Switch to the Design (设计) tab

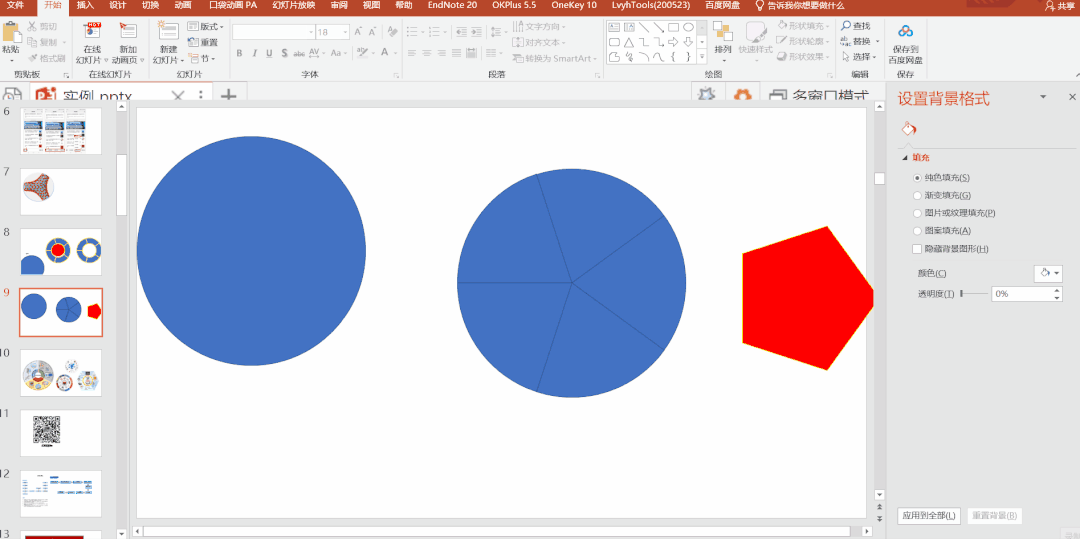pyautogui.click(x=117, y=6)
